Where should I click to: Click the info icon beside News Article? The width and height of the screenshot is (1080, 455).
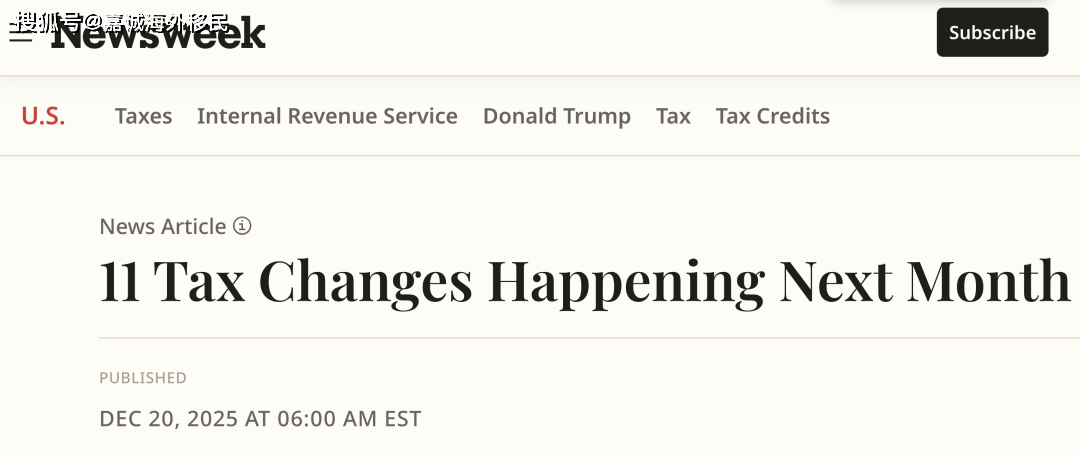click(x=242, y=226)
